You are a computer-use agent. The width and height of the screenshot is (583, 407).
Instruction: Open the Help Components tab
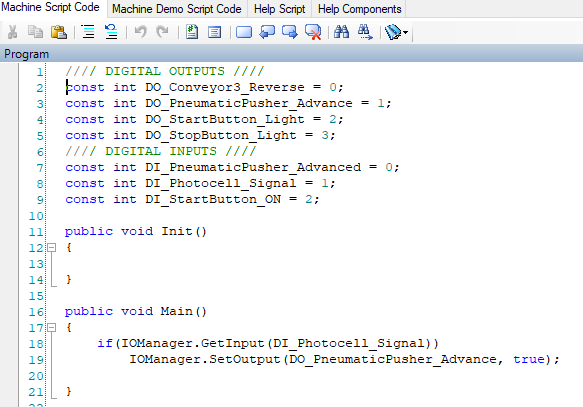(360, 9)
